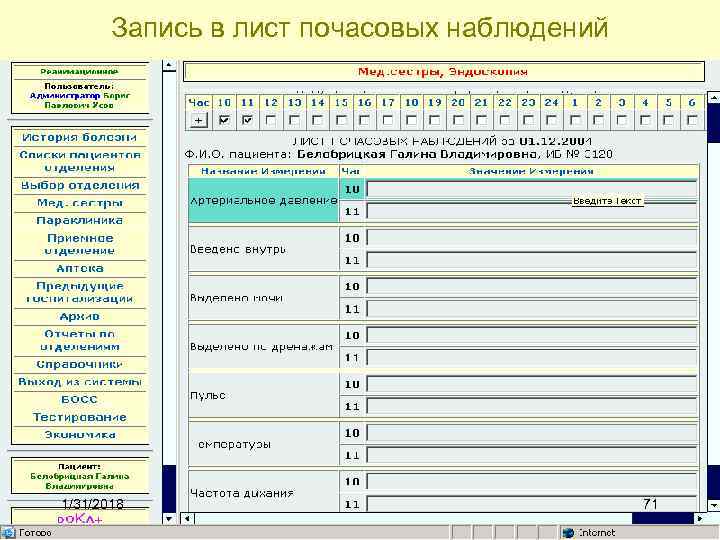Check the hour 20 checkbox
This screenshot has width=720, height=540.
pyautogui.click(x=458, y=120)
